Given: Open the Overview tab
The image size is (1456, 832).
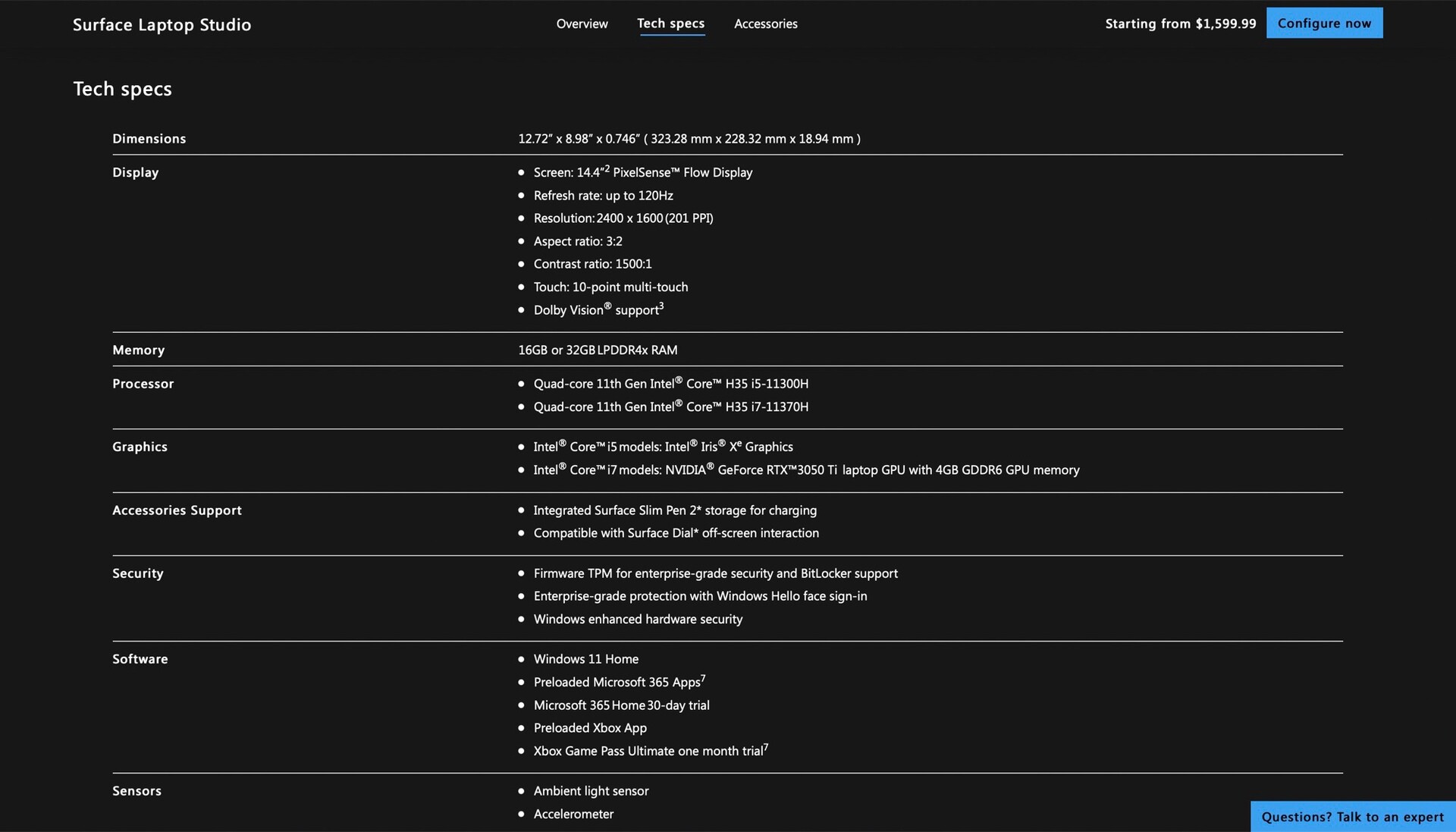Looking at the screenshot, I should point(582,24).
